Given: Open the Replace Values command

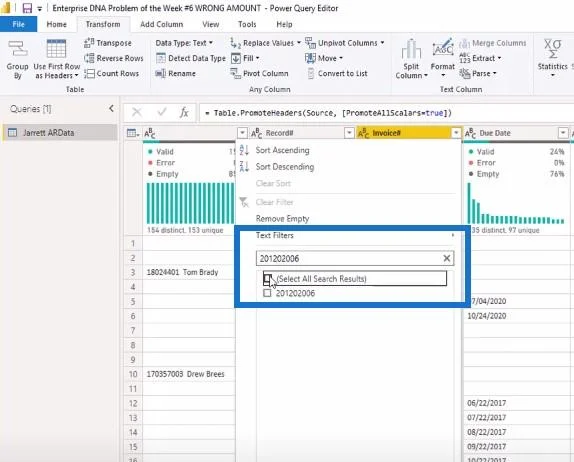Looking at the screenshot, I should pos(265,43).
